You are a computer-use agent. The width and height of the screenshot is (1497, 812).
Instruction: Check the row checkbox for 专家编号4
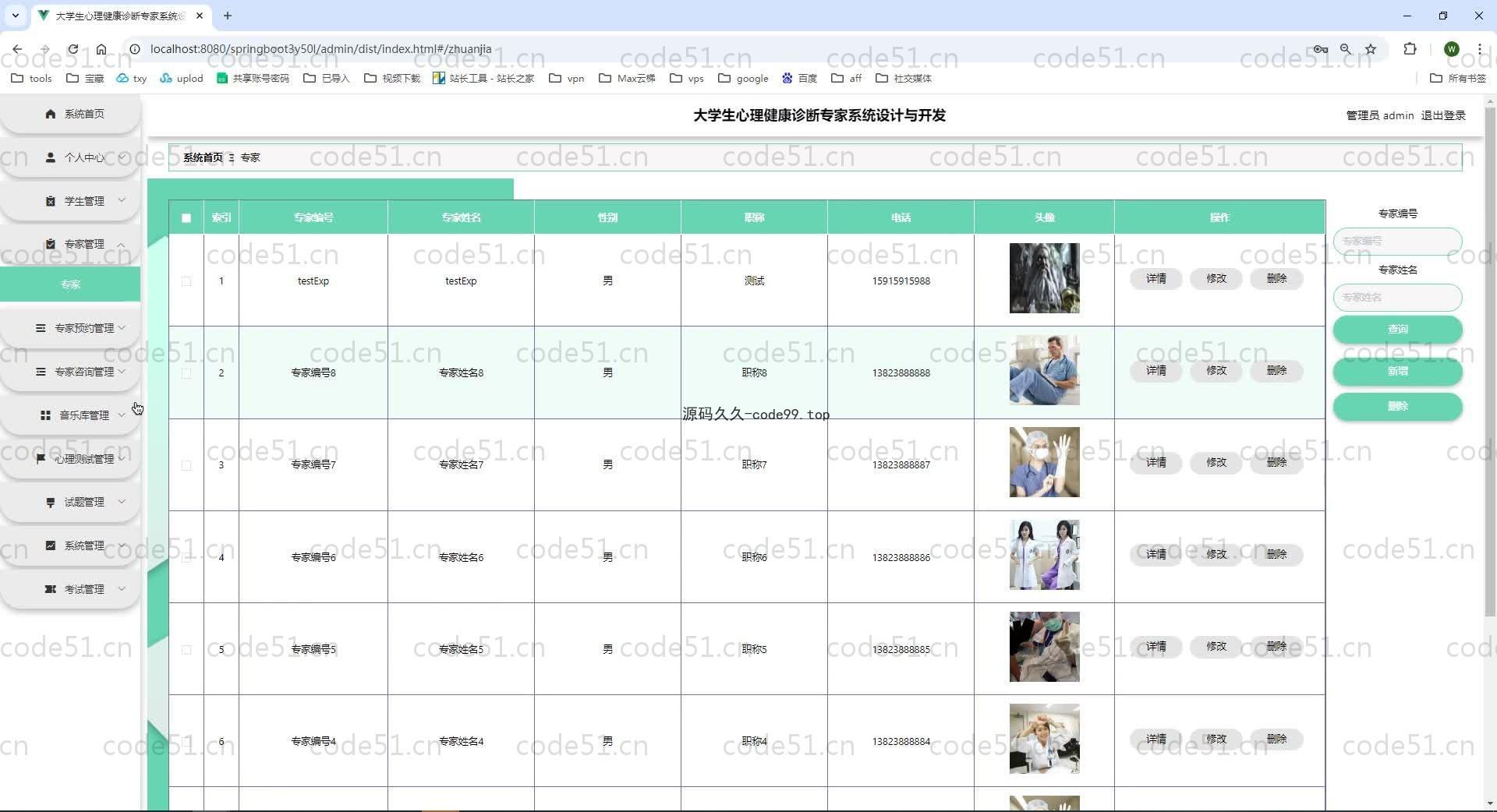coord(186,741)
